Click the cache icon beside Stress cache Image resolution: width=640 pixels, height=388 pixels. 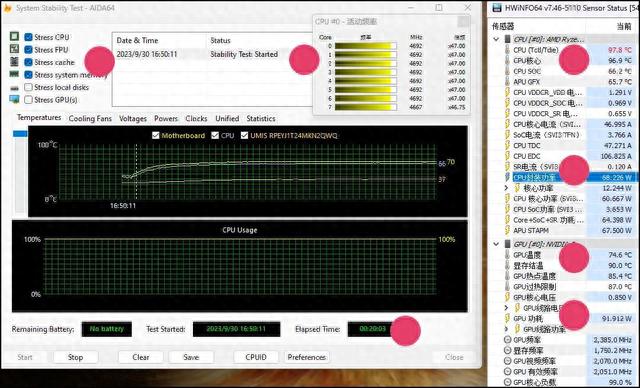pos(14,62)
